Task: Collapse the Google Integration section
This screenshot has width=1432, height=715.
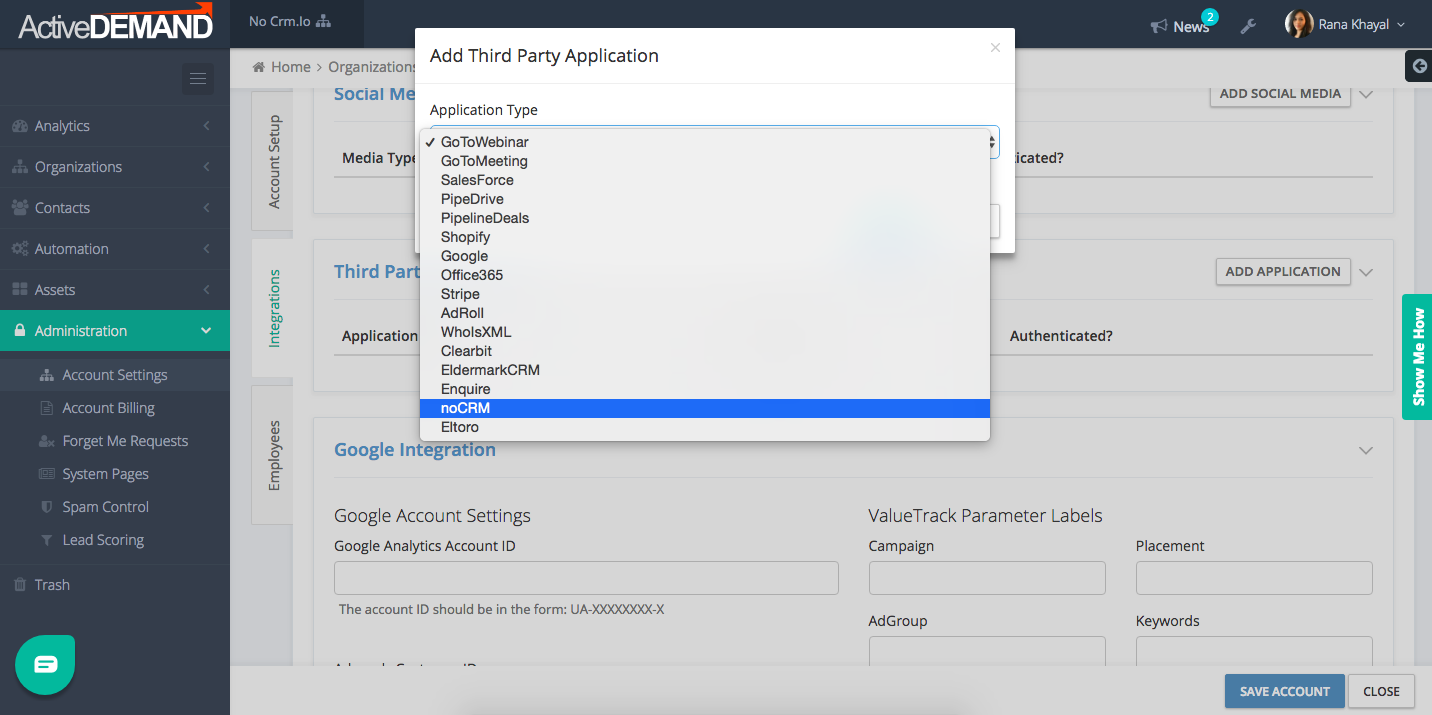Action: (1366, 450)
